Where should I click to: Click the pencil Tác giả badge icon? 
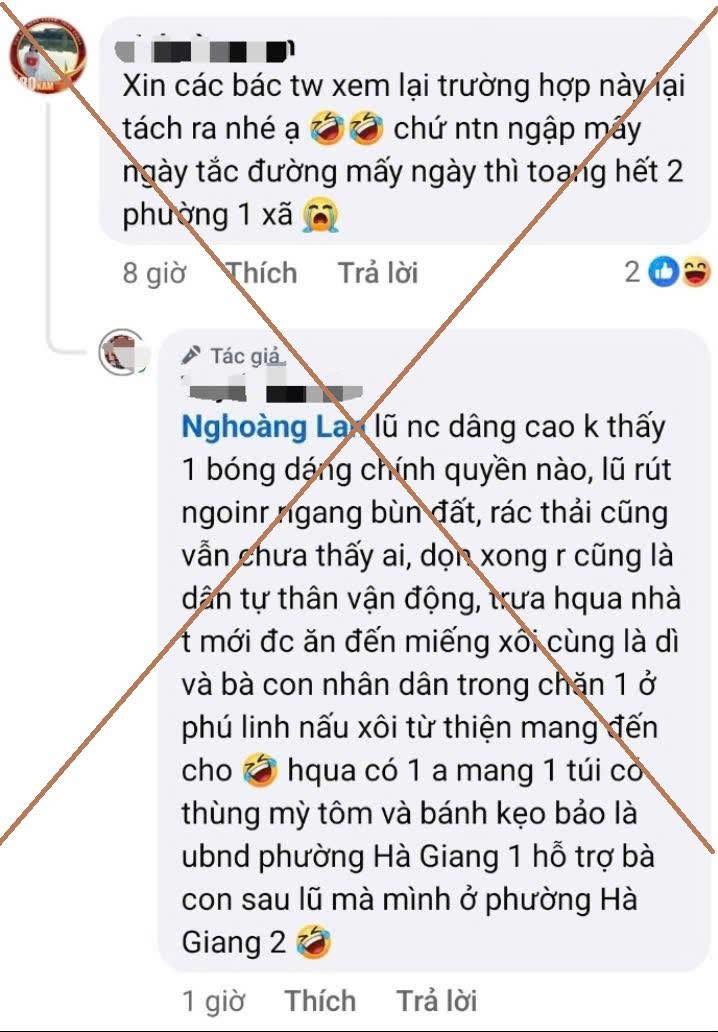tap(191, 355)
